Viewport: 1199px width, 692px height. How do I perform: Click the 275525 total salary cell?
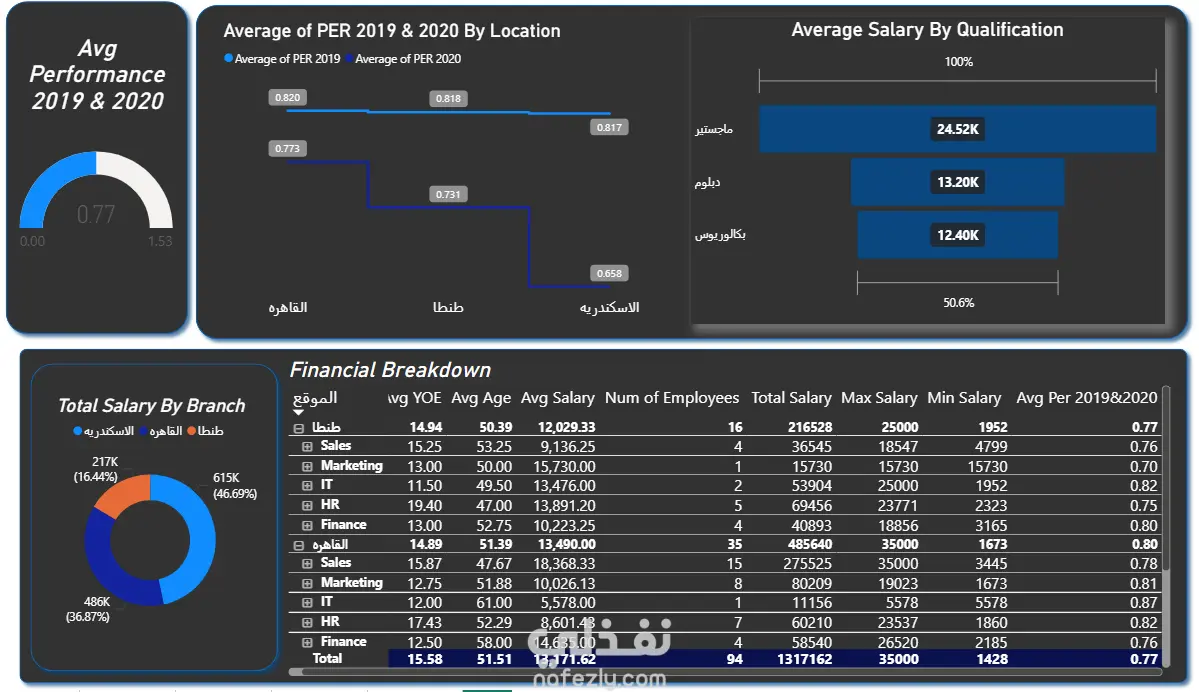(x=807, y=564)
